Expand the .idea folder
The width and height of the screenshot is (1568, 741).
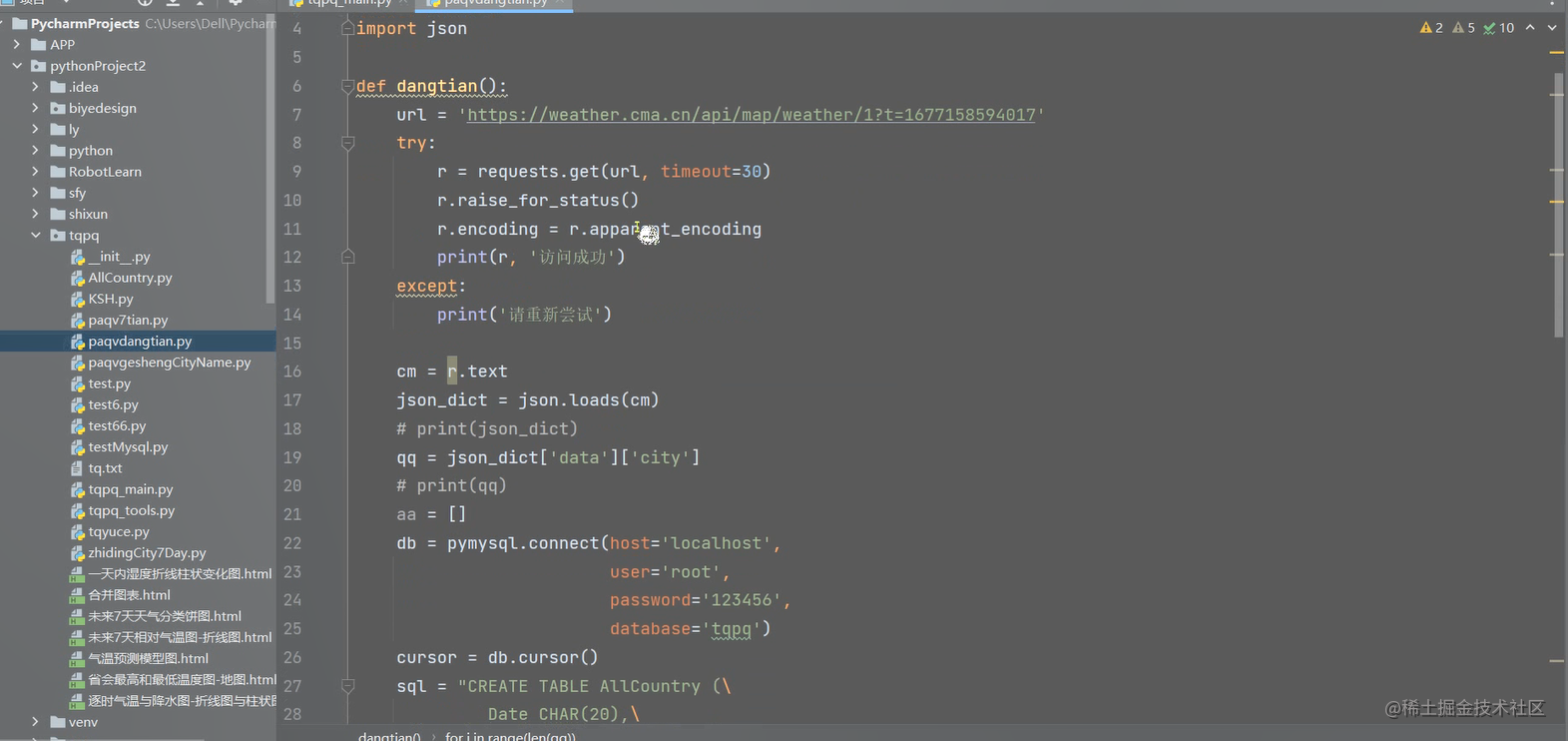pos(36,87)
